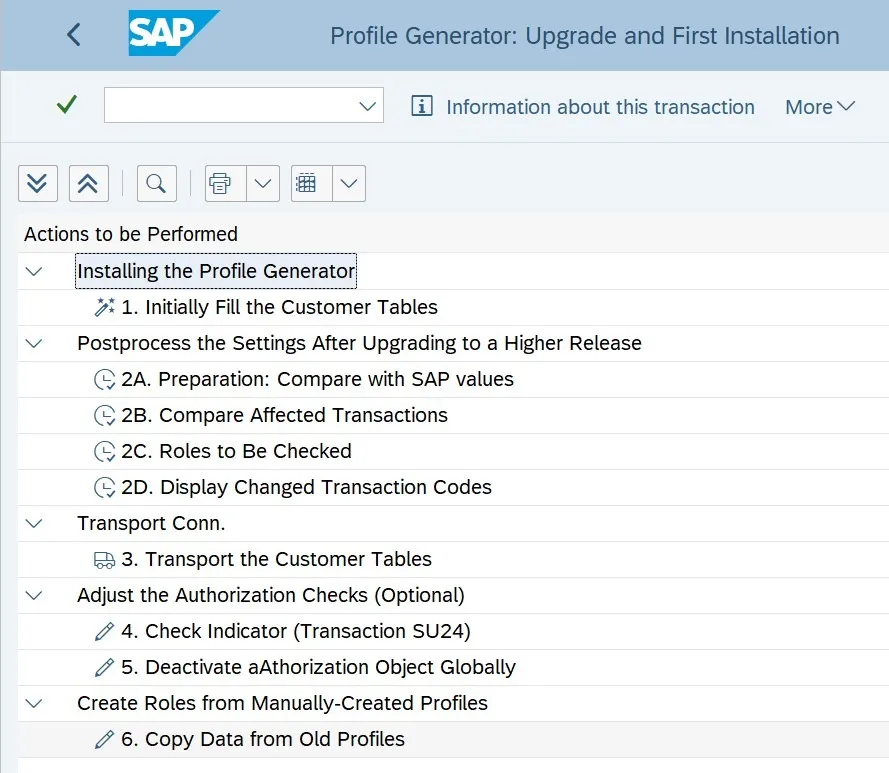This screenshot has height=773, width=889.
Task: Click the pencil icon beside Check Indicator
Action: (105, 632)
